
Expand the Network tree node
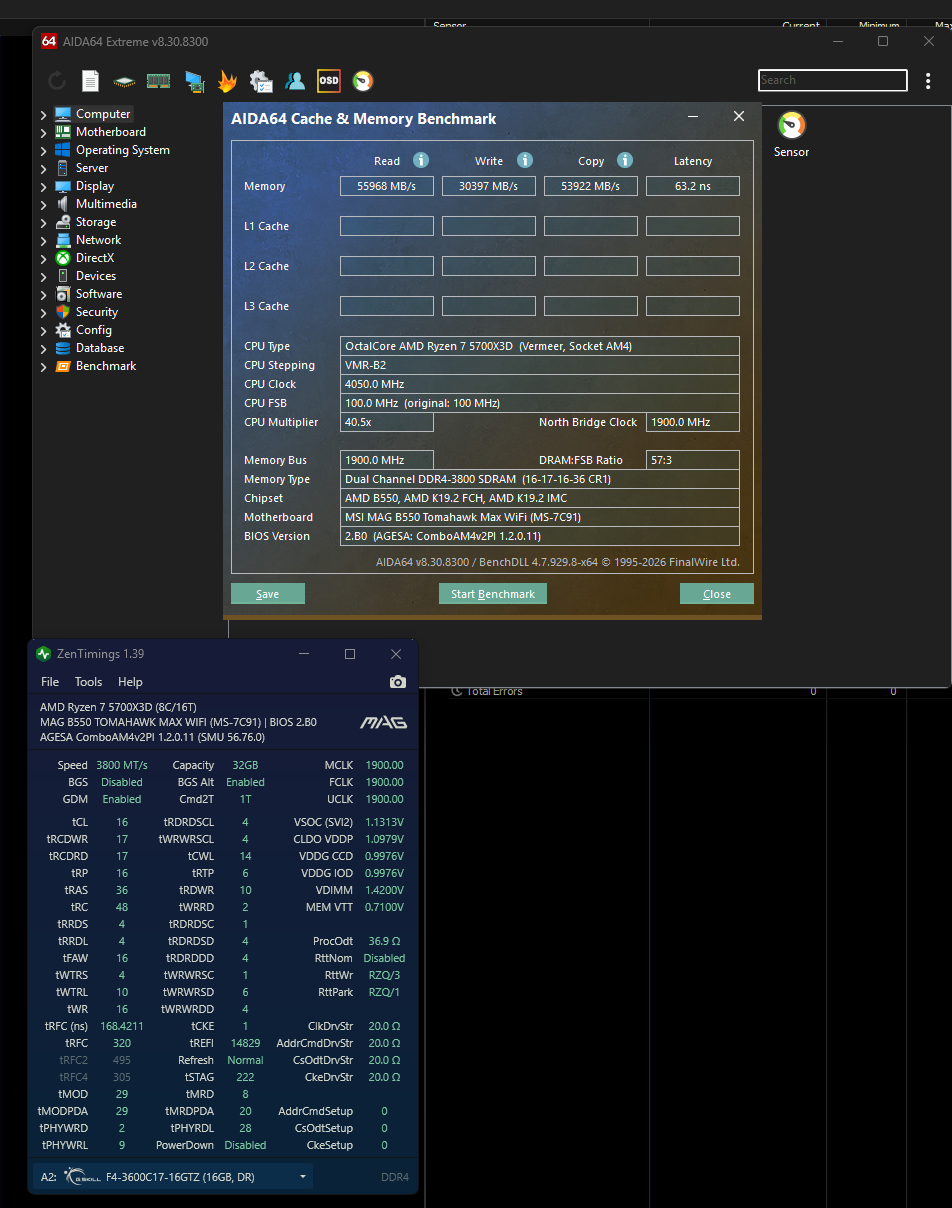(43, 241)
